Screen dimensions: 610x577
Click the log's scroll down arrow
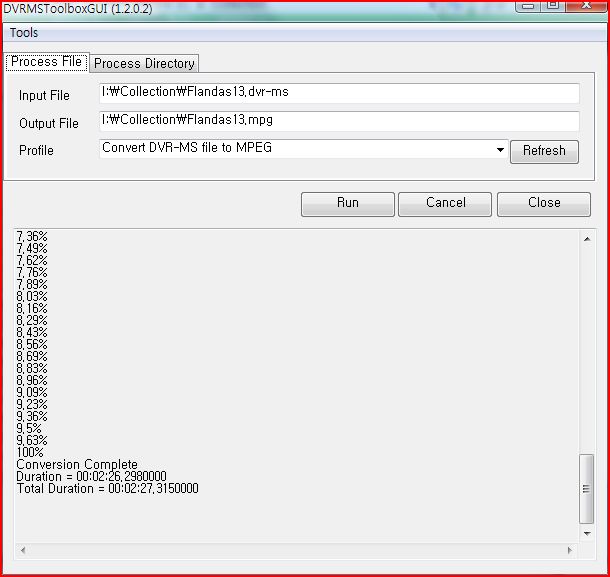(587, 534)
